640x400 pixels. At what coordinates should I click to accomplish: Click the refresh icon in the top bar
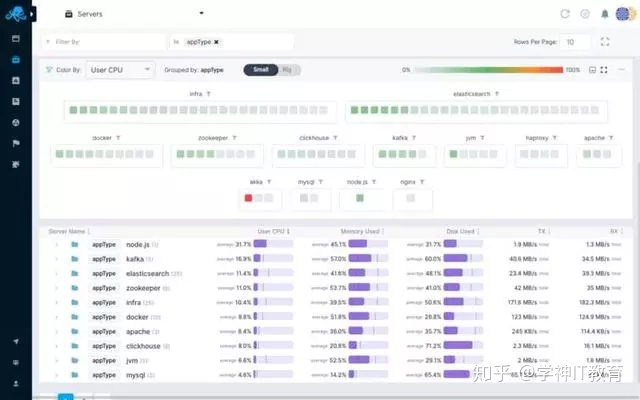click(565, 14)
